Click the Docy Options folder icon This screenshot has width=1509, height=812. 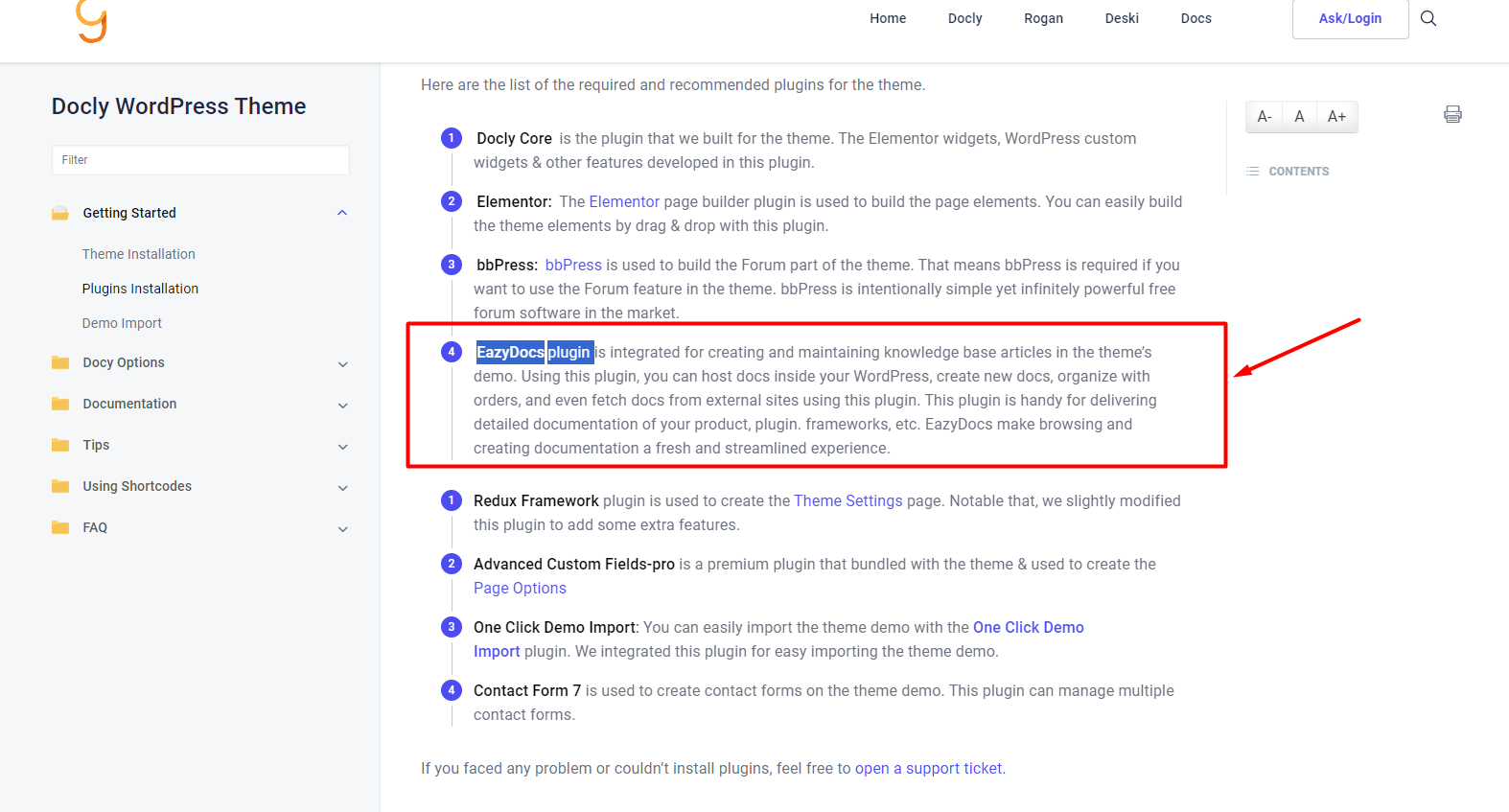(60, 362)
